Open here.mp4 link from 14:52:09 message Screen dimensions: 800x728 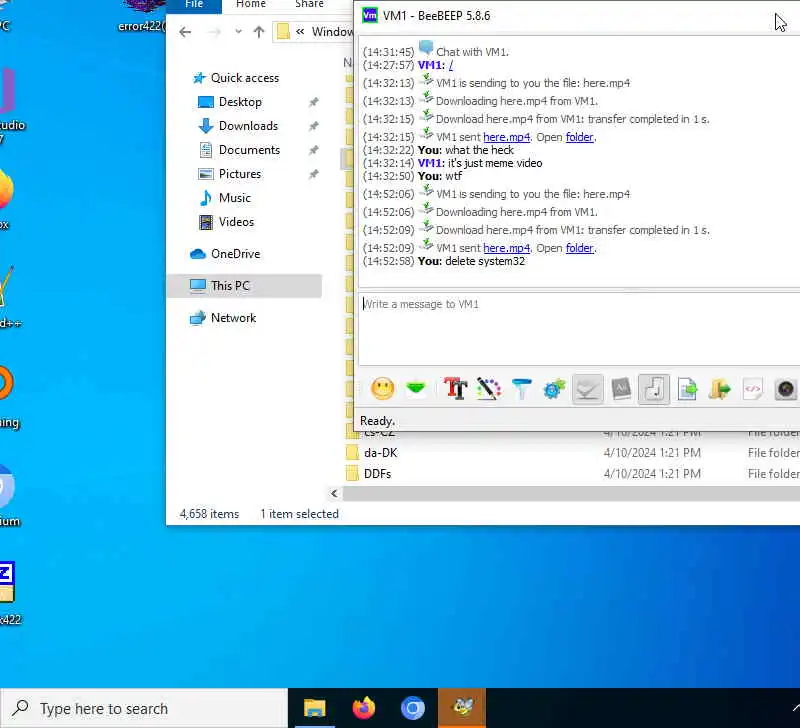tap(506, 248)
